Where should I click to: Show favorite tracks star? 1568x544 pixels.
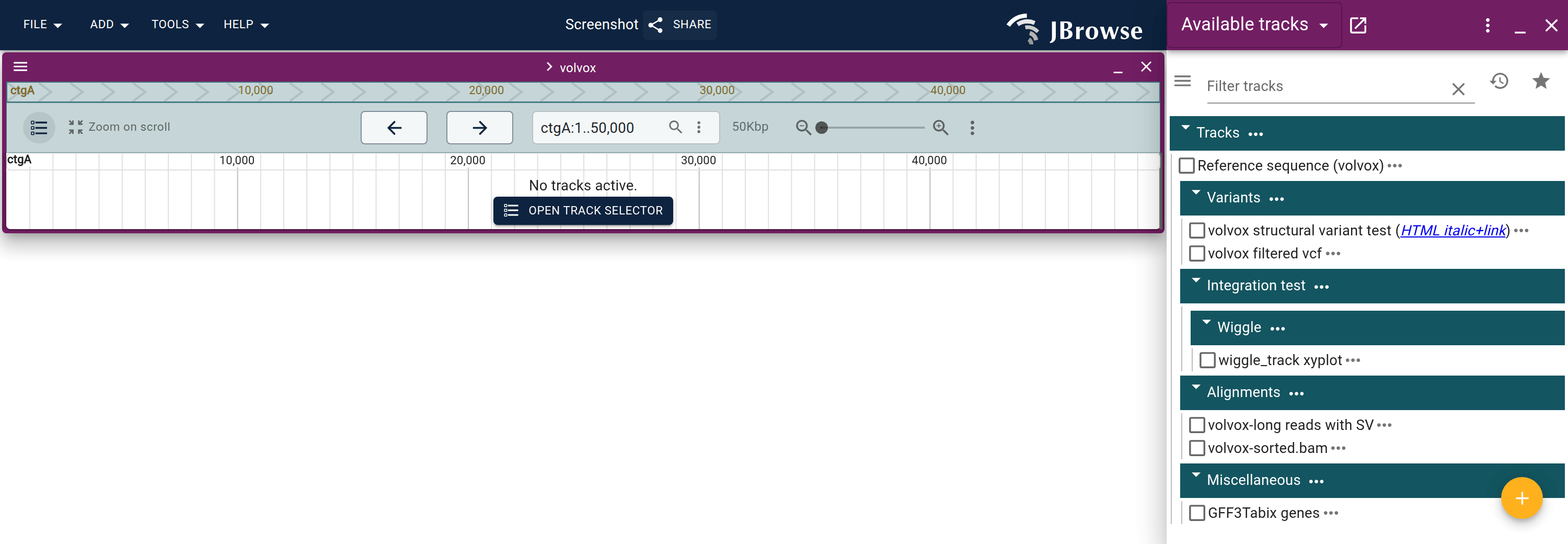[x=1541, y=81]
